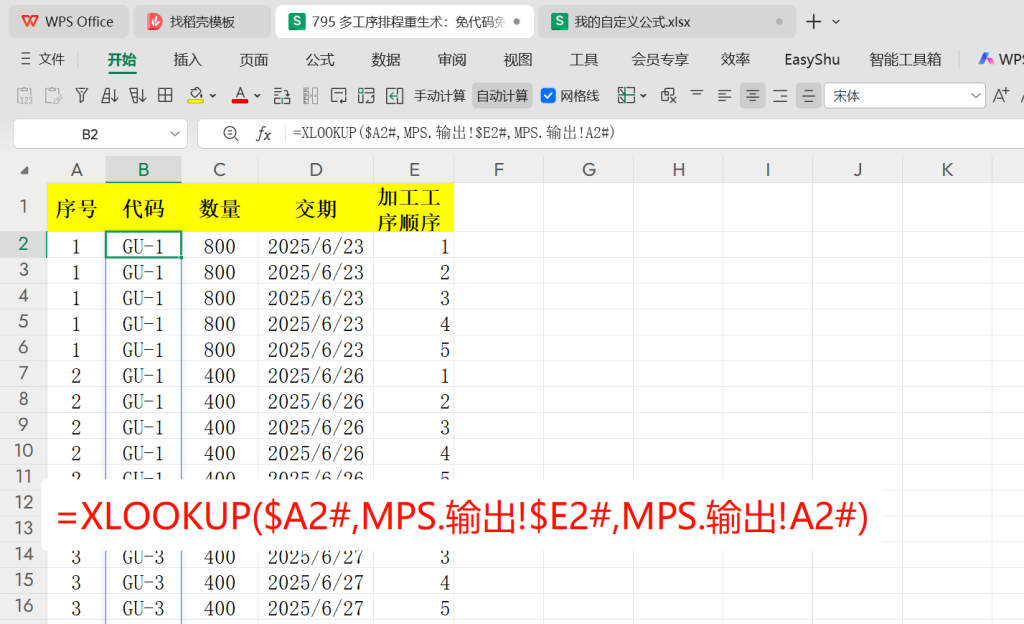Switch to the 视图 ribbon tab
Image resolution: width=1024 pixels, height=624 pixels.
point(518,59)
